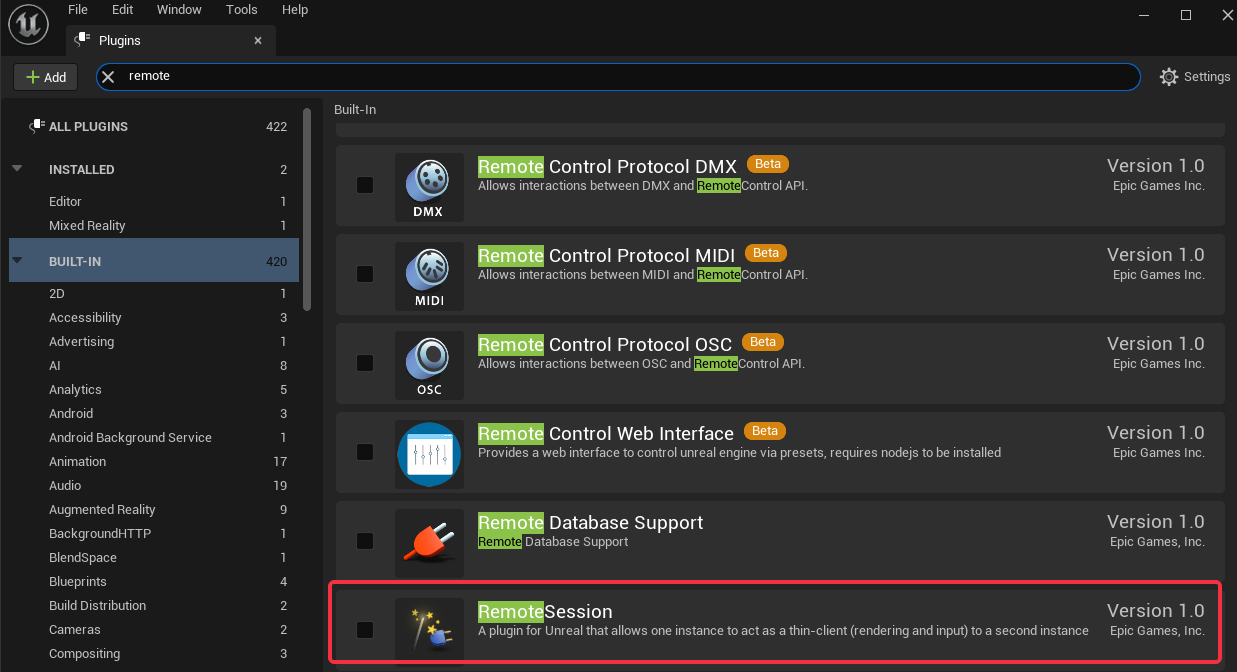Collapse the Installed category arrow
Image resolution: width=1237 pixels, height=672 pixels.
click(17, 168)
